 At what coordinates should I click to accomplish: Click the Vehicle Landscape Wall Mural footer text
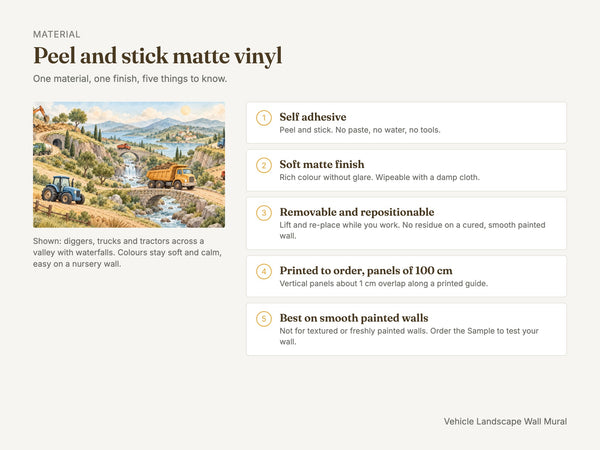coord(505,421)
